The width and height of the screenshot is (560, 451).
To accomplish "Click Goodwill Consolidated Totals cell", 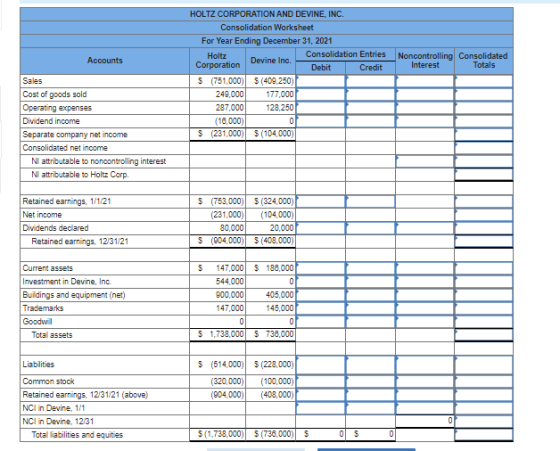I will click(484, 322).
